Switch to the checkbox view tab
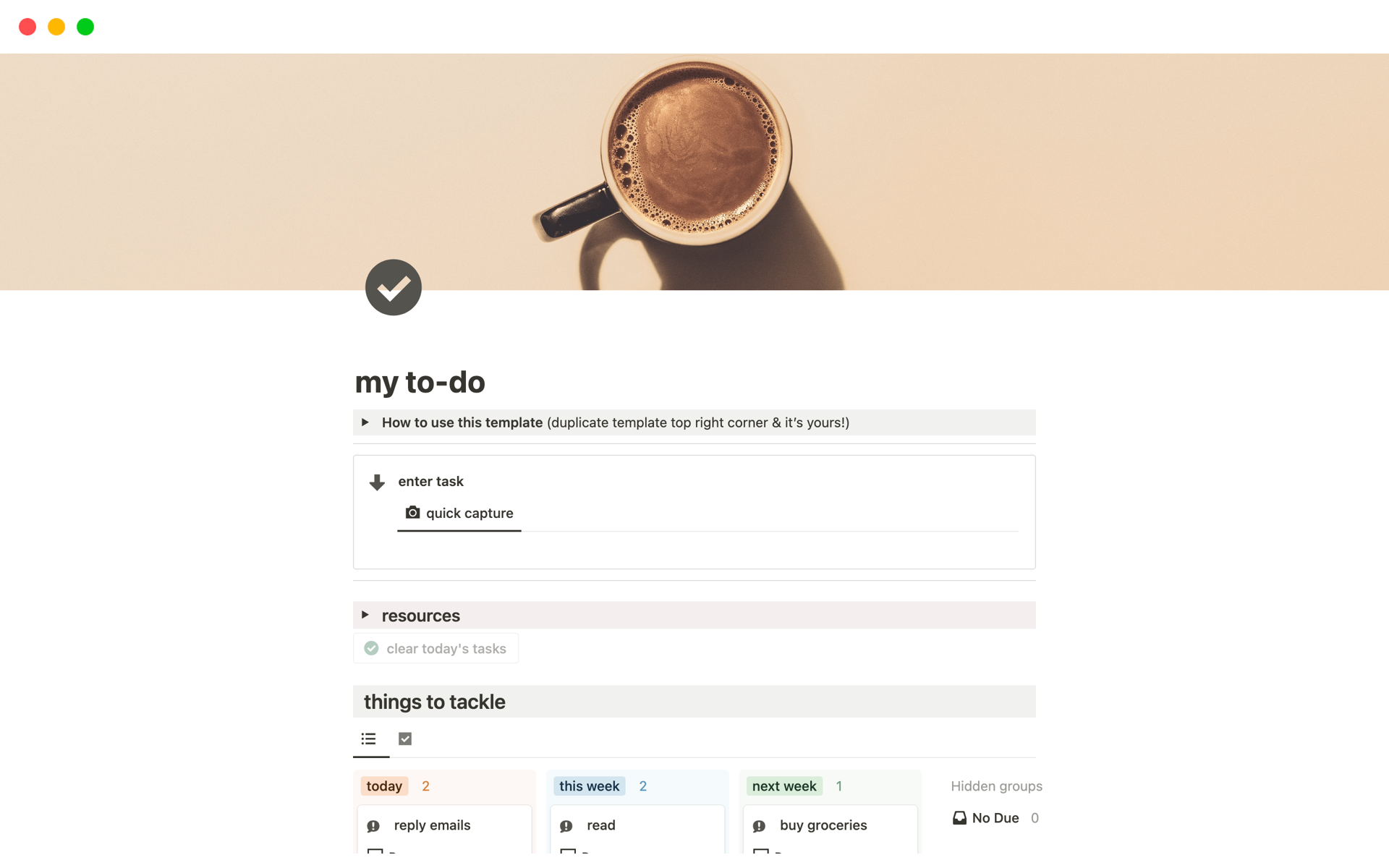Image resolution: width=1389 pixels, height=868 pixels. [x=405, y=739]
